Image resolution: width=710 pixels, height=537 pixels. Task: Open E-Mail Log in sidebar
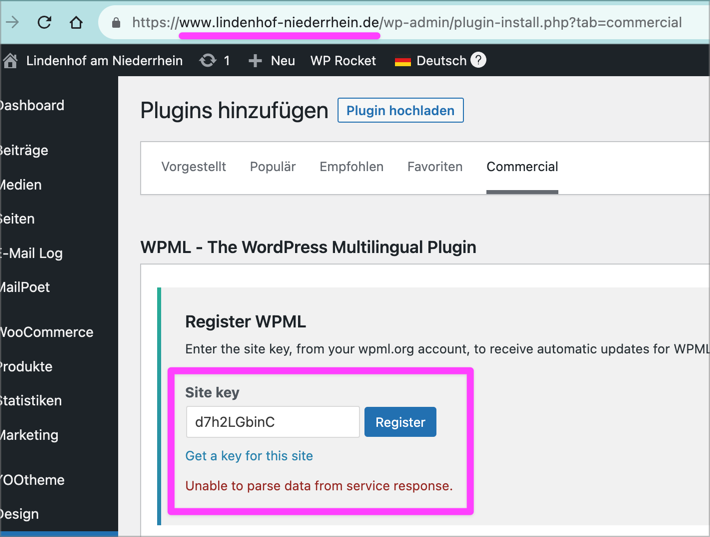[31, 254]
